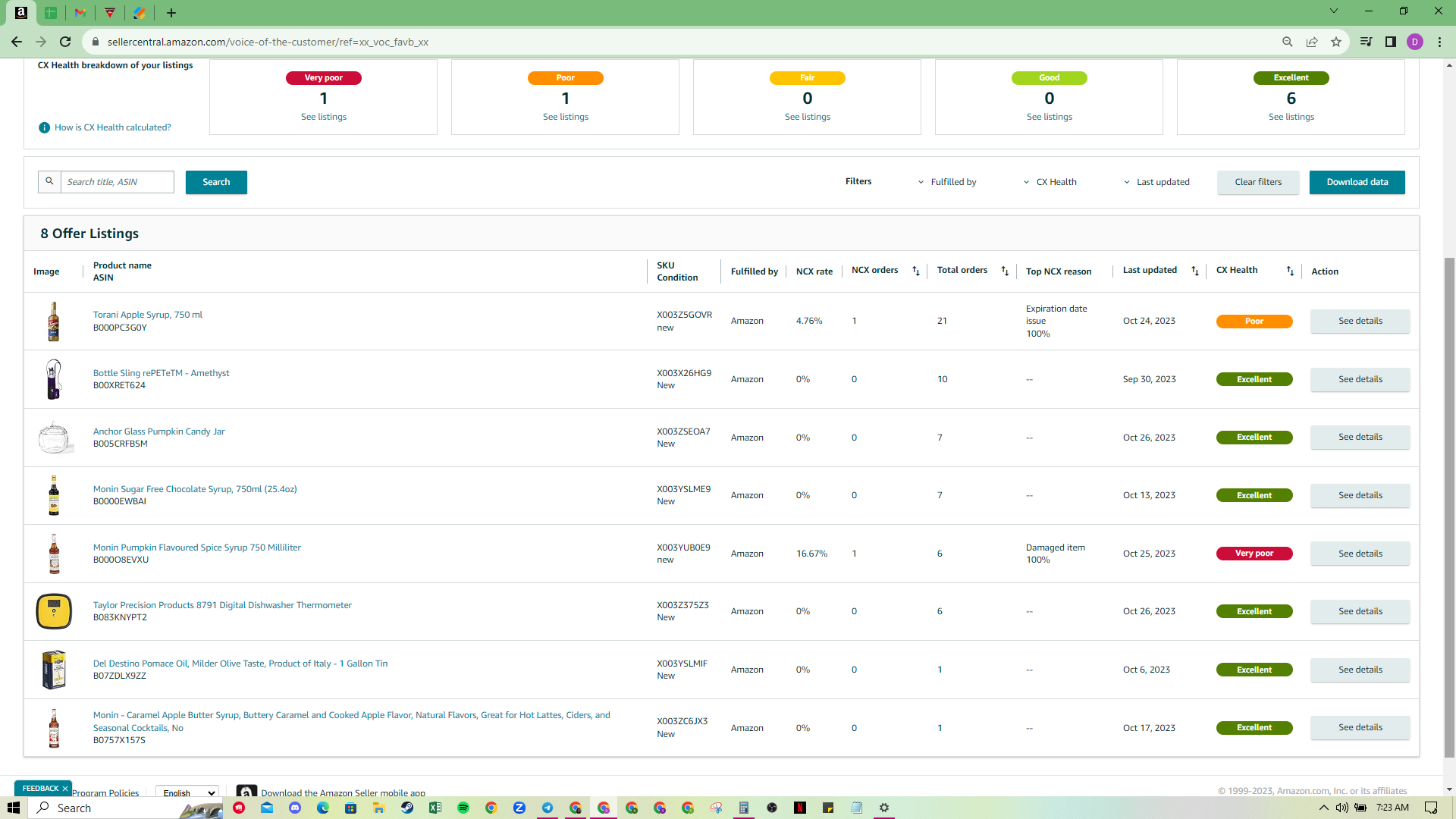1456x819 pixels.
Task: Open Steam from the taskbar
Action: click(x=407, y=808)
